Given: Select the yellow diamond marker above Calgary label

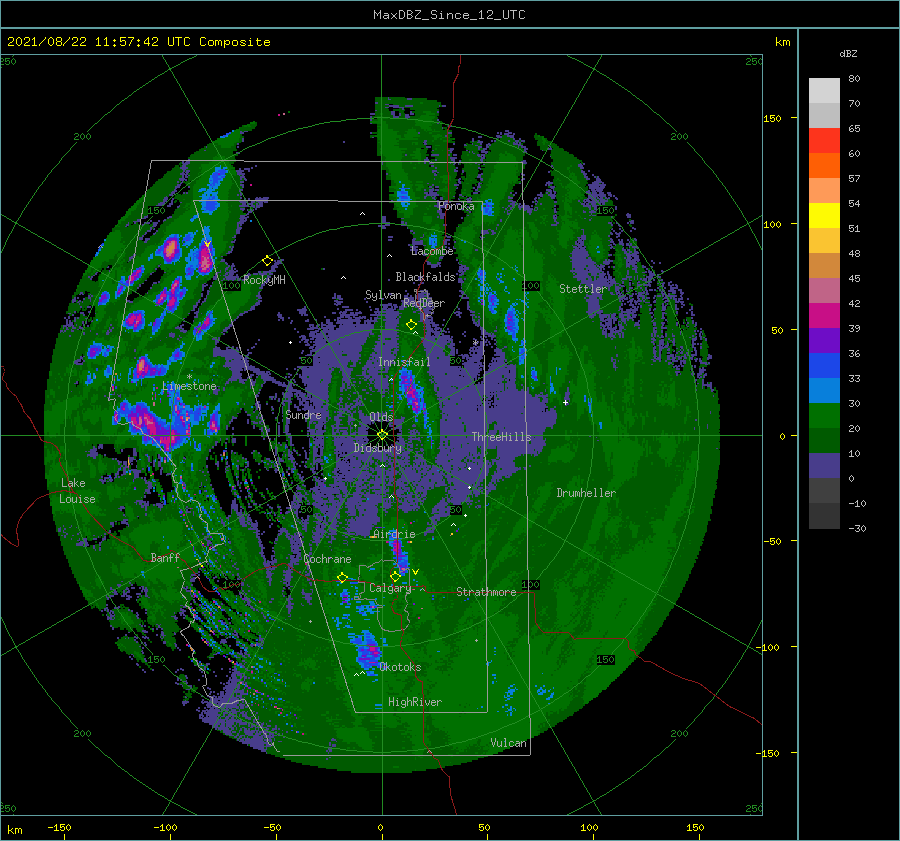Looking at the screenshot, I should (395, 576).
